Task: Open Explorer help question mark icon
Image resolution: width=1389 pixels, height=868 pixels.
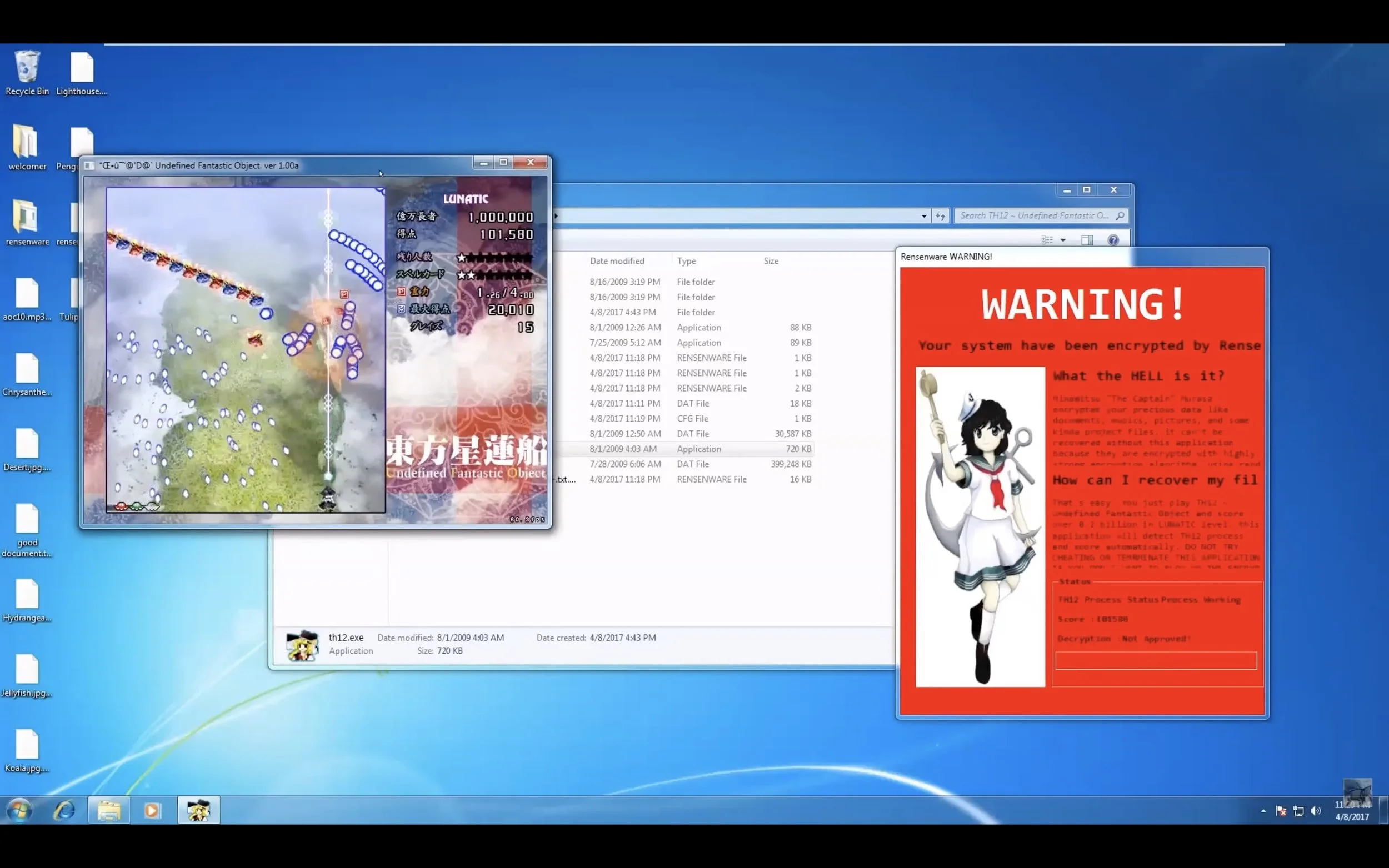Action: (x=1113, y=240)
